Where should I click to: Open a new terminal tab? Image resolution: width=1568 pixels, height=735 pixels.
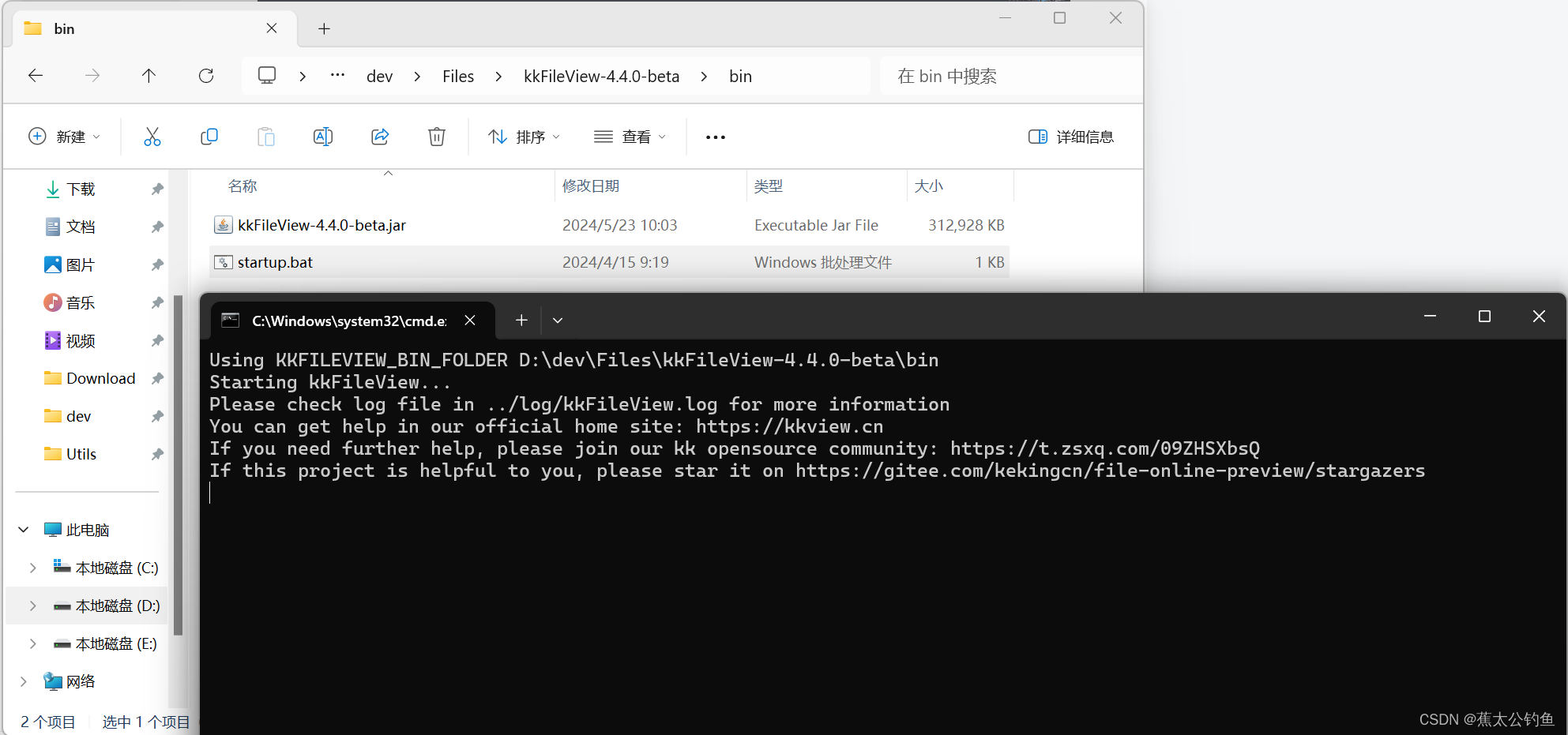pos(521,320)
